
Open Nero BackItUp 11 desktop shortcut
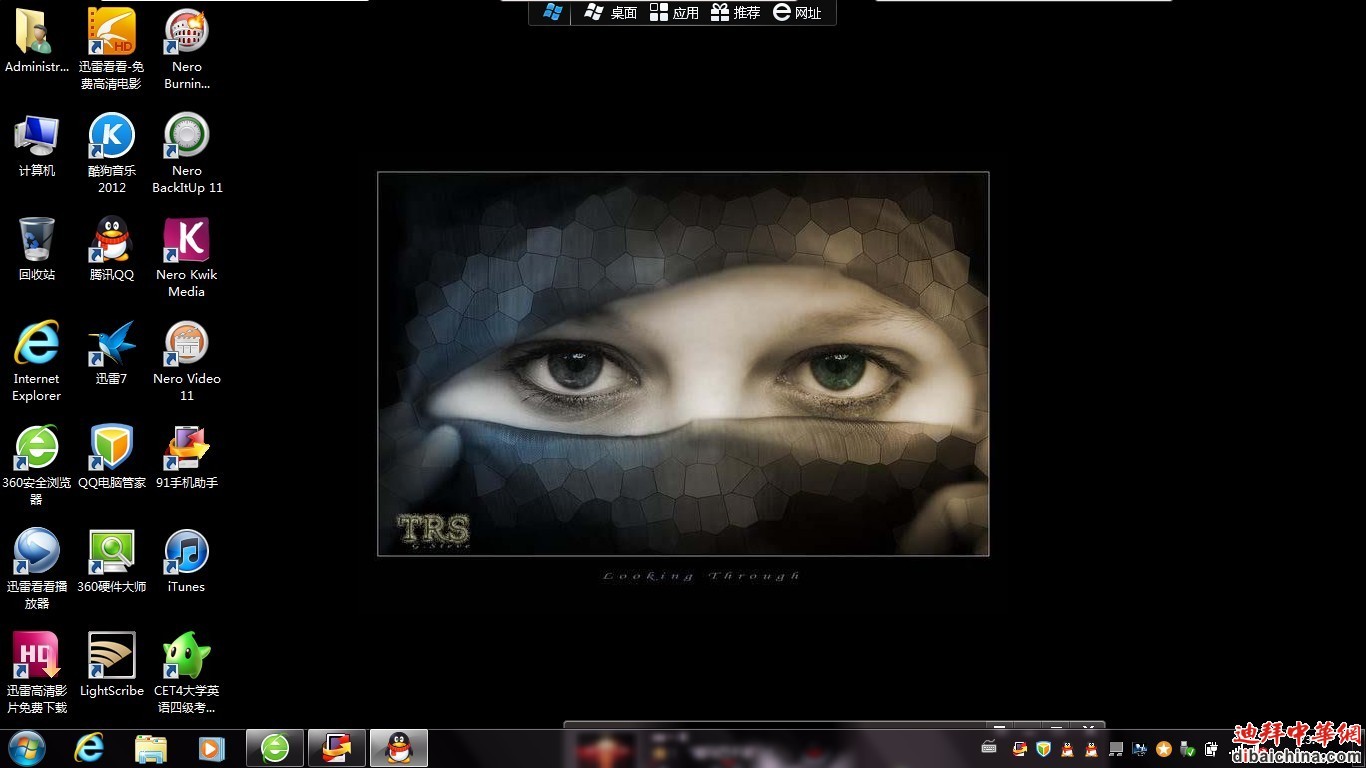[x=186, y=152]
